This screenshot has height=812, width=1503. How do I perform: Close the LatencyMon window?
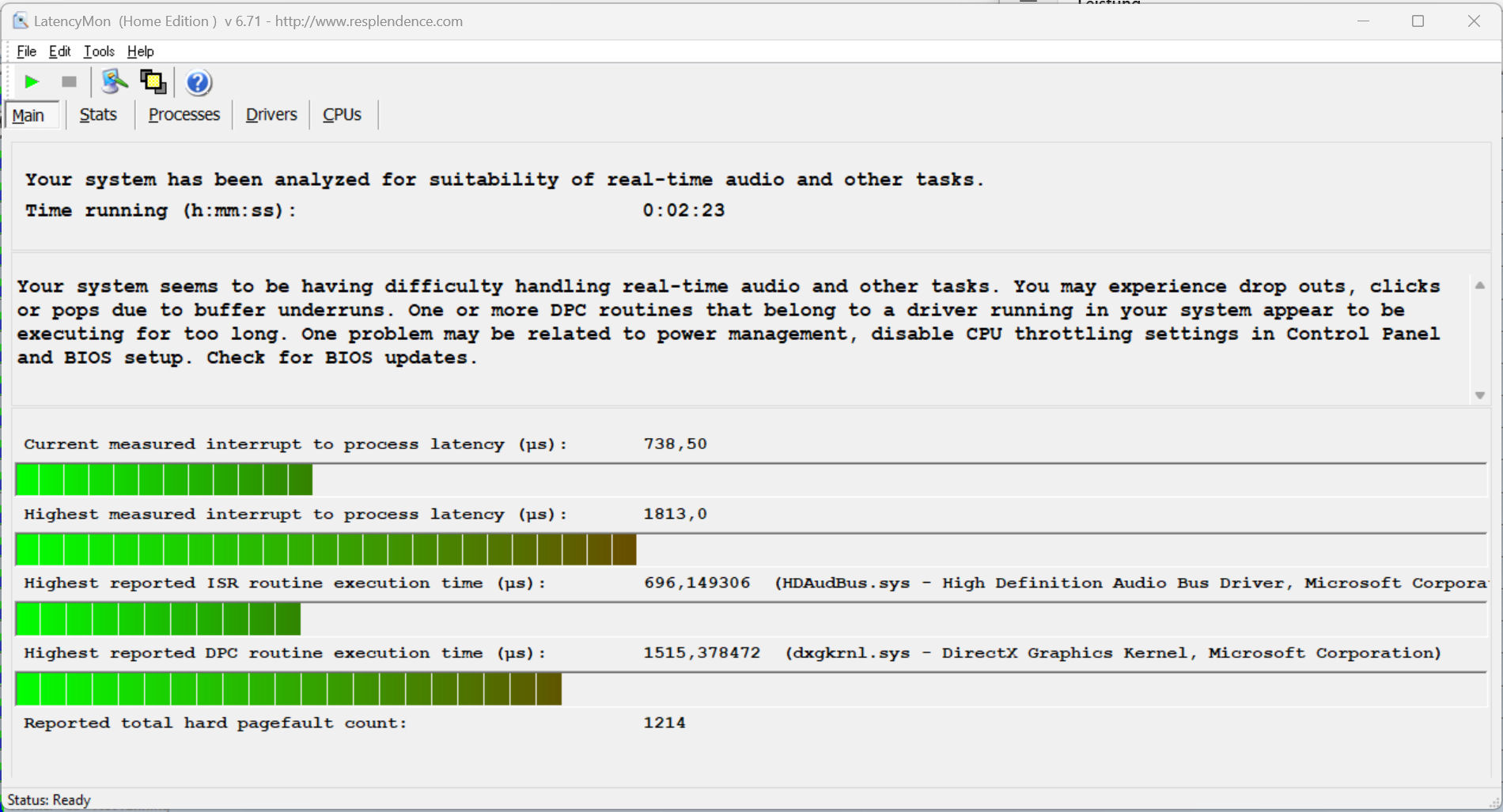coord(1474,21)
